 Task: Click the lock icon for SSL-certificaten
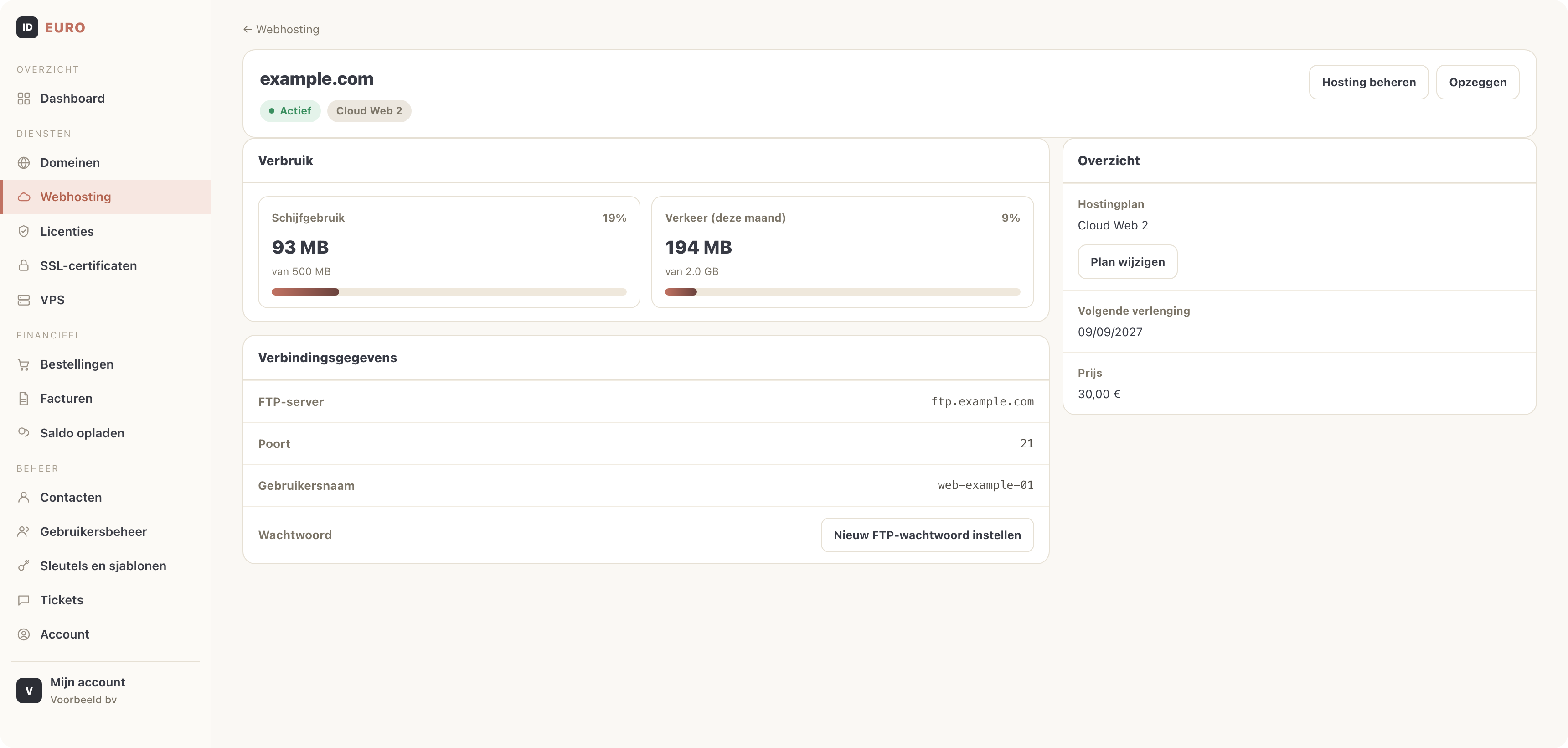[x=24, y=265]
